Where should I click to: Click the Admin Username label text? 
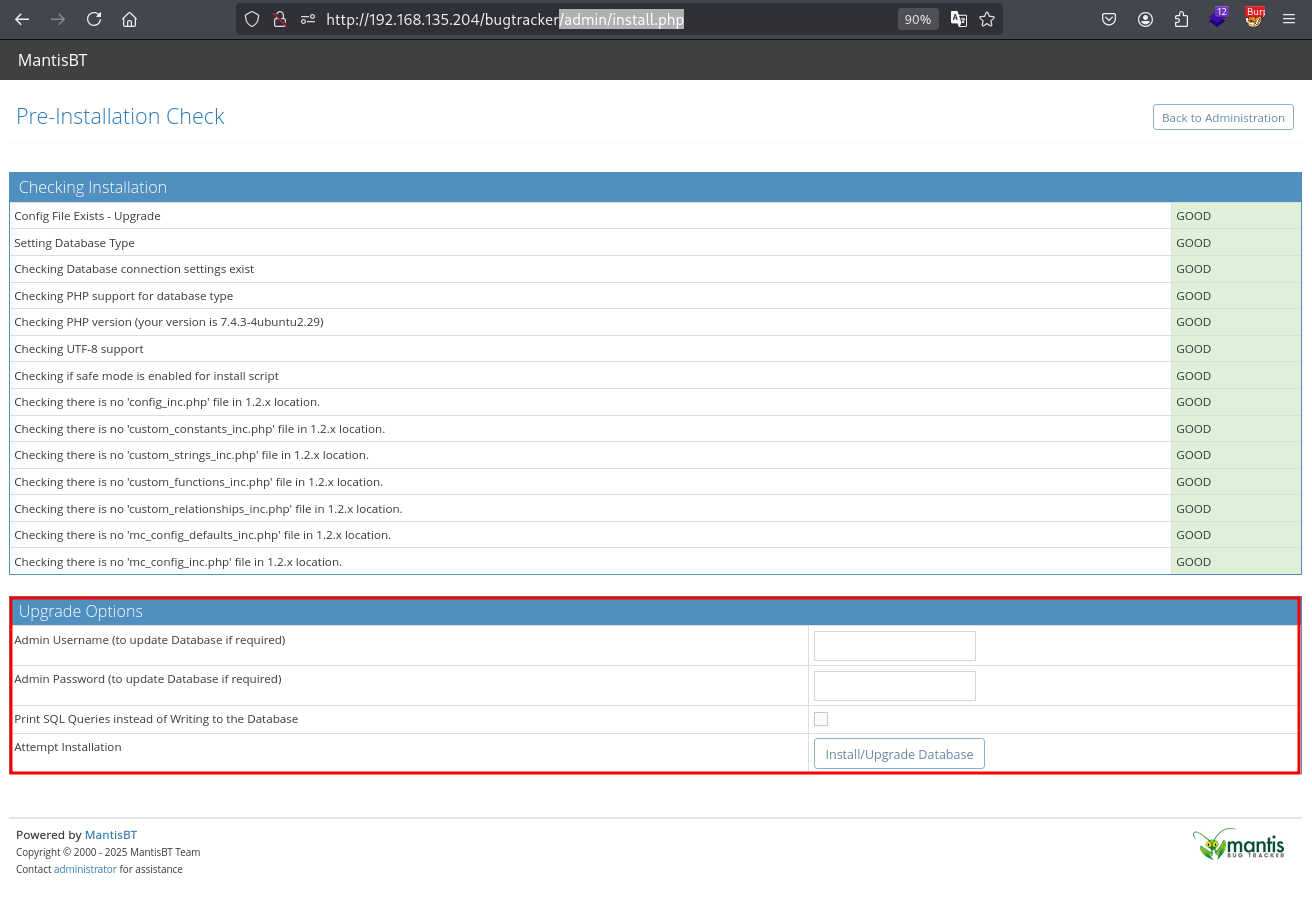(150, 640)
